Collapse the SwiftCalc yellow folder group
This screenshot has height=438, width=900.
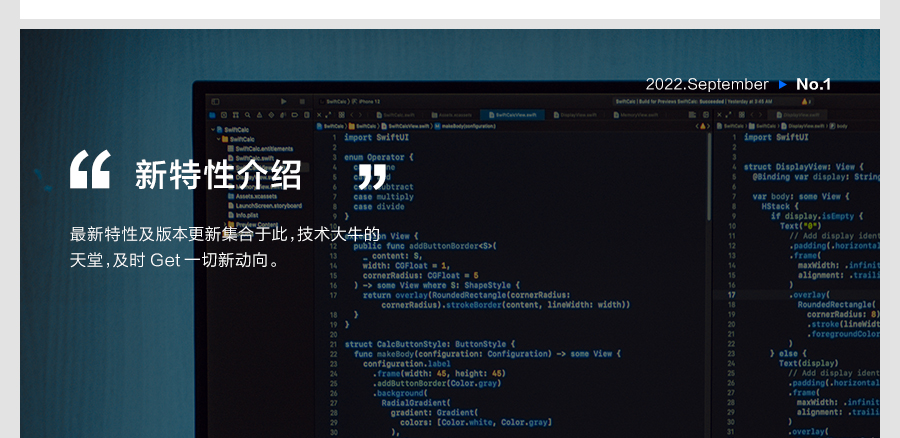pos(220,139)
